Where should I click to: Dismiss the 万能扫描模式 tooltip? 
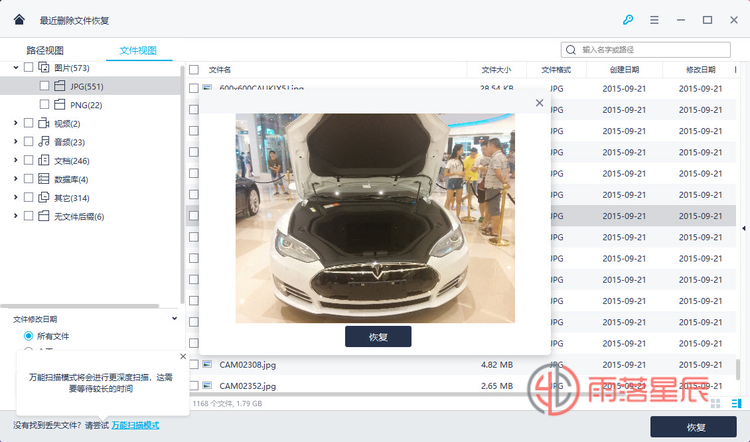point(183,356)
